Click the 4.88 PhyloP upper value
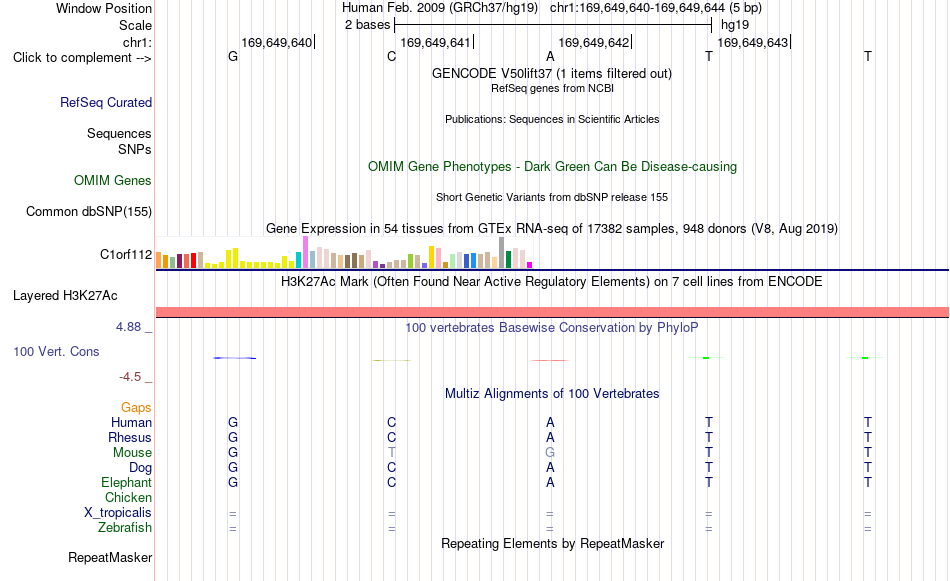 [x=128, y=327]
